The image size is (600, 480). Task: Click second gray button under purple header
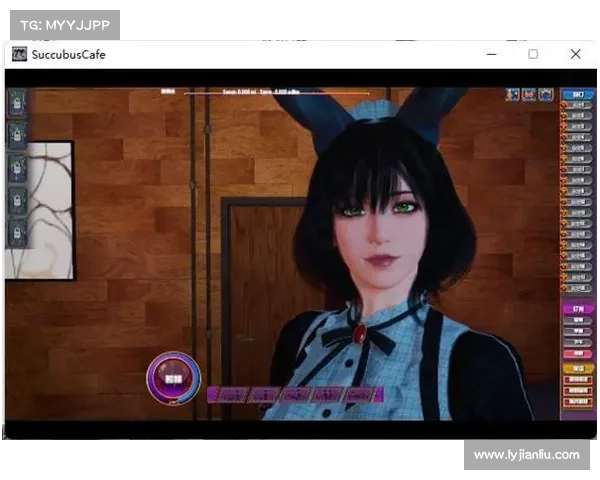pos(578,331)
